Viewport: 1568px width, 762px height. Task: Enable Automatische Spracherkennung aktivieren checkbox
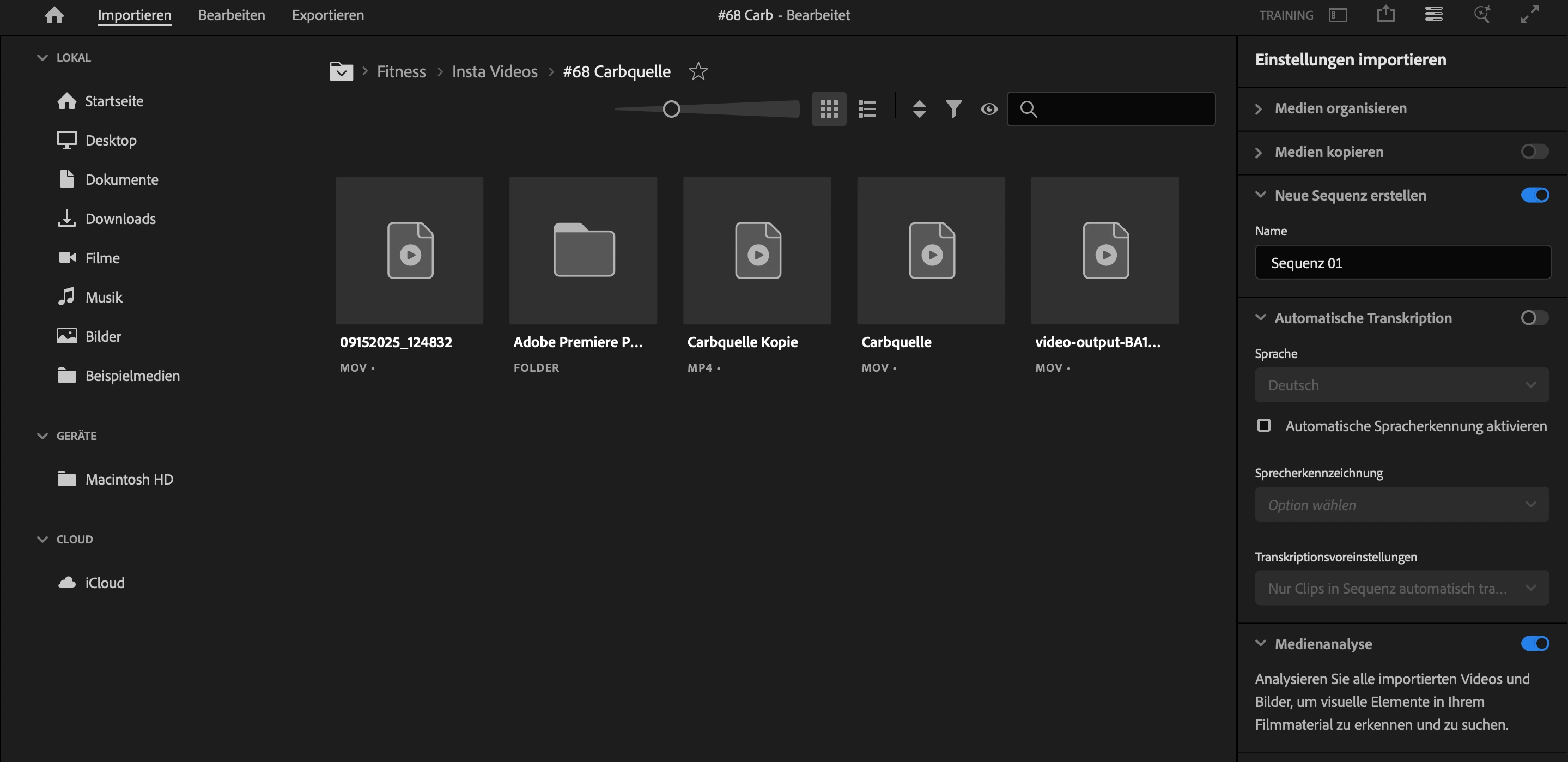coord(1263,425)
